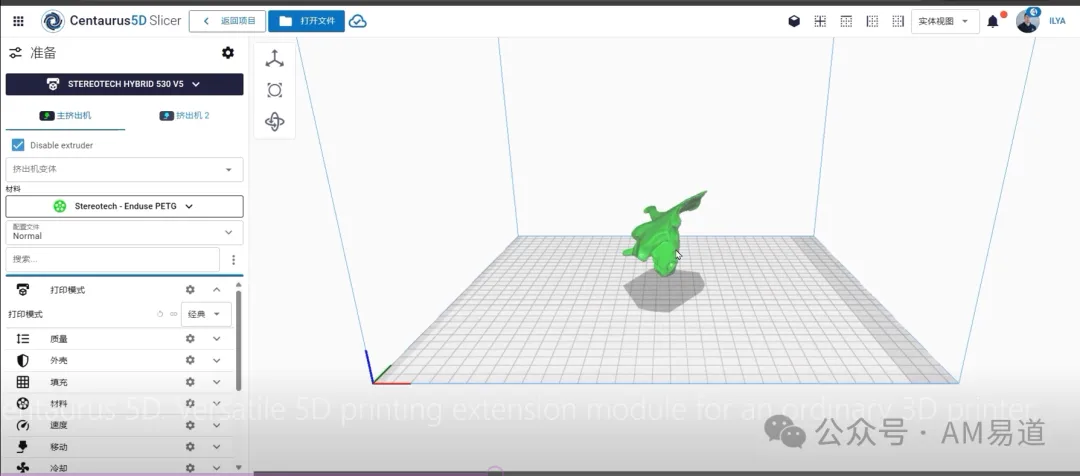The image size is (1080, 476).
Task: Click the settings panel vertical scrollbar
Action: (238, 341)
